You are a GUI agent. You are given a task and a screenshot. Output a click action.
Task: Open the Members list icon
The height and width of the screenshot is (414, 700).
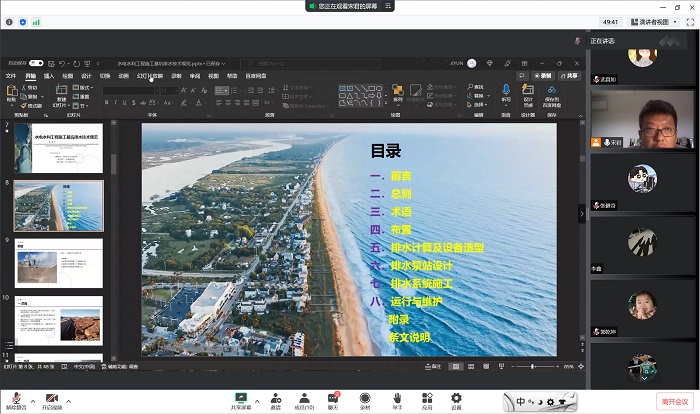[x=304, y=398]
